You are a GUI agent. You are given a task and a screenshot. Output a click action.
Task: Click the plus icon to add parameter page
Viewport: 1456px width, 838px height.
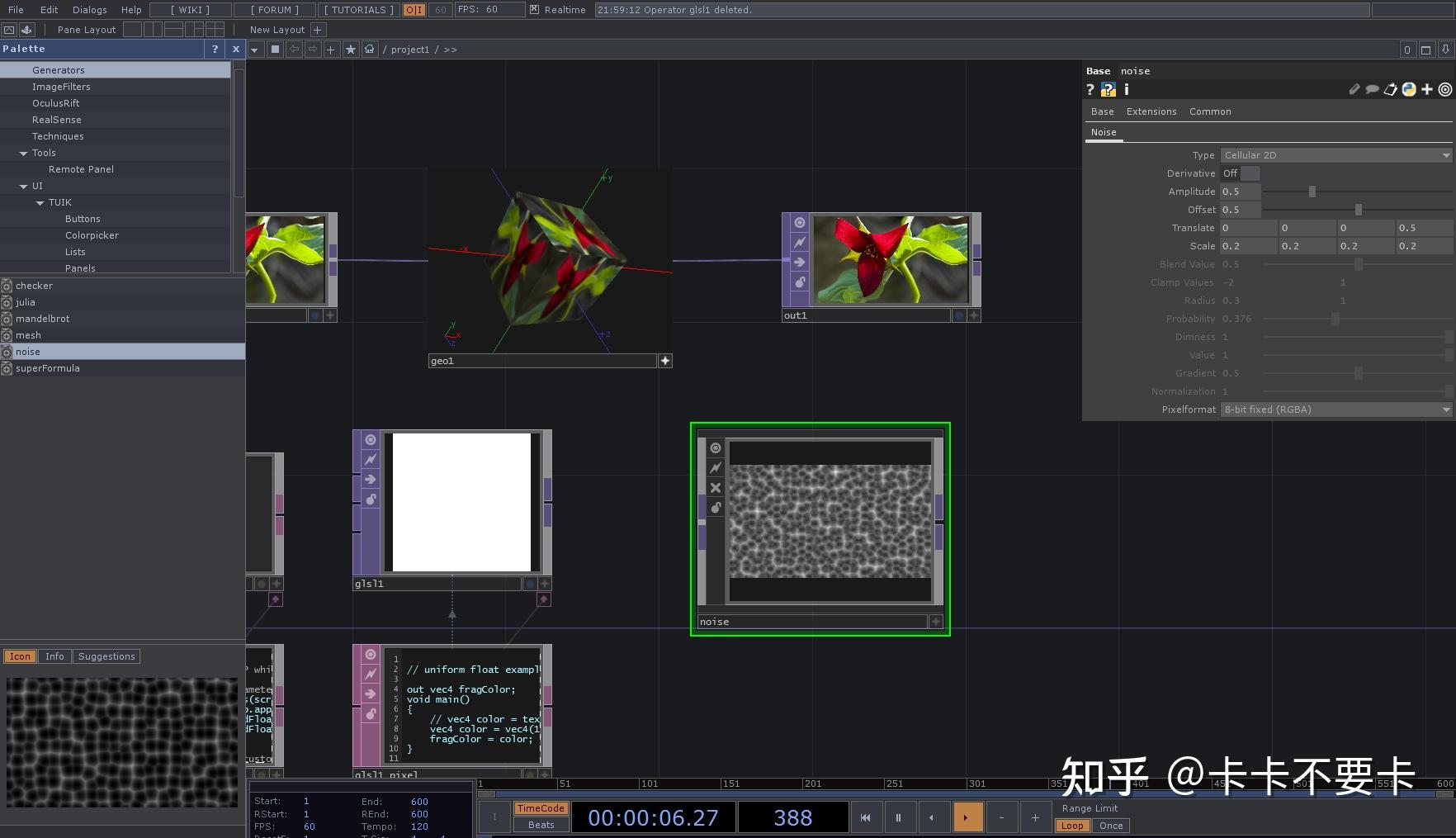point(1426,89)
